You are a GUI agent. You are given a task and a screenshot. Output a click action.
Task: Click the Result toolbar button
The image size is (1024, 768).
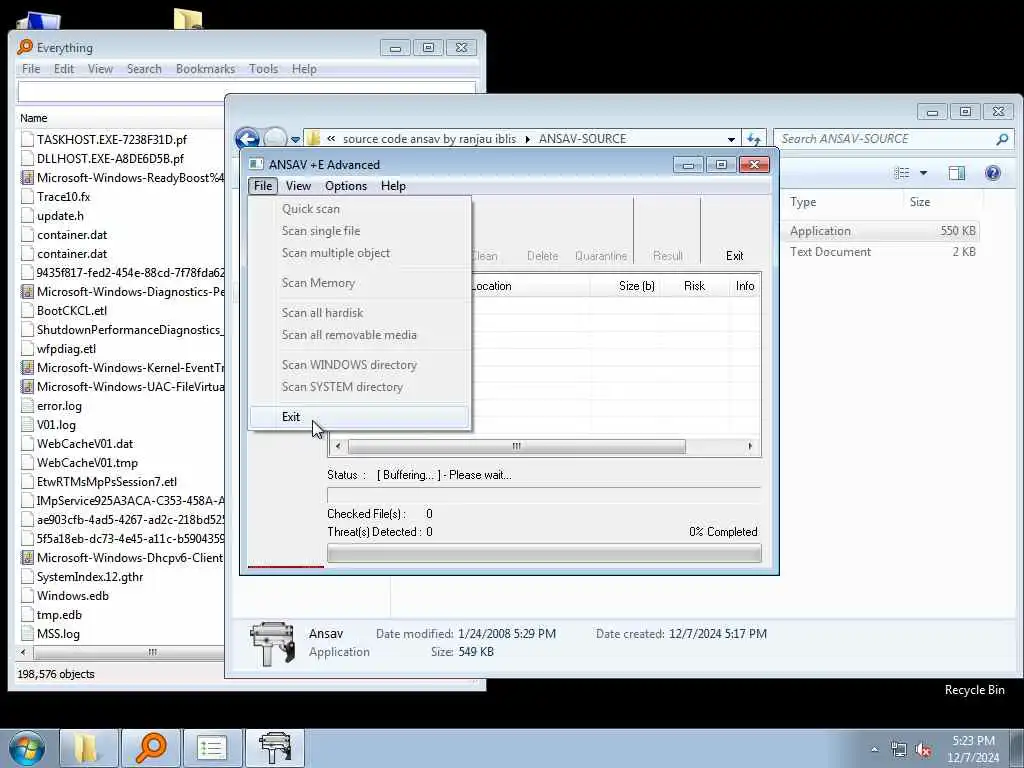pyautogui.click(x=667, y=255)
